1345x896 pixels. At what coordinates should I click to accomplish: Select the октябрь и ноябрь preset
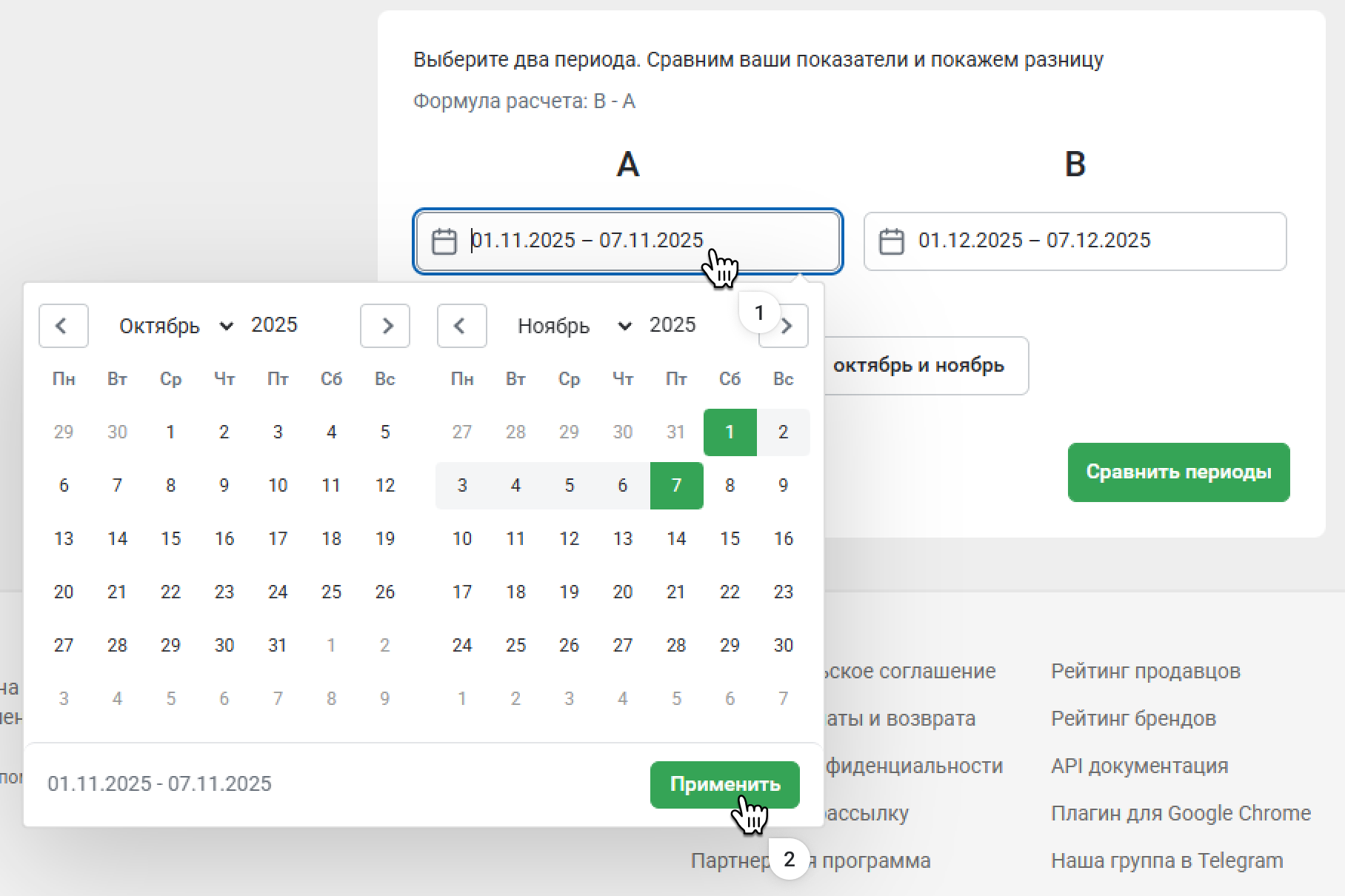tap(918, 366)
